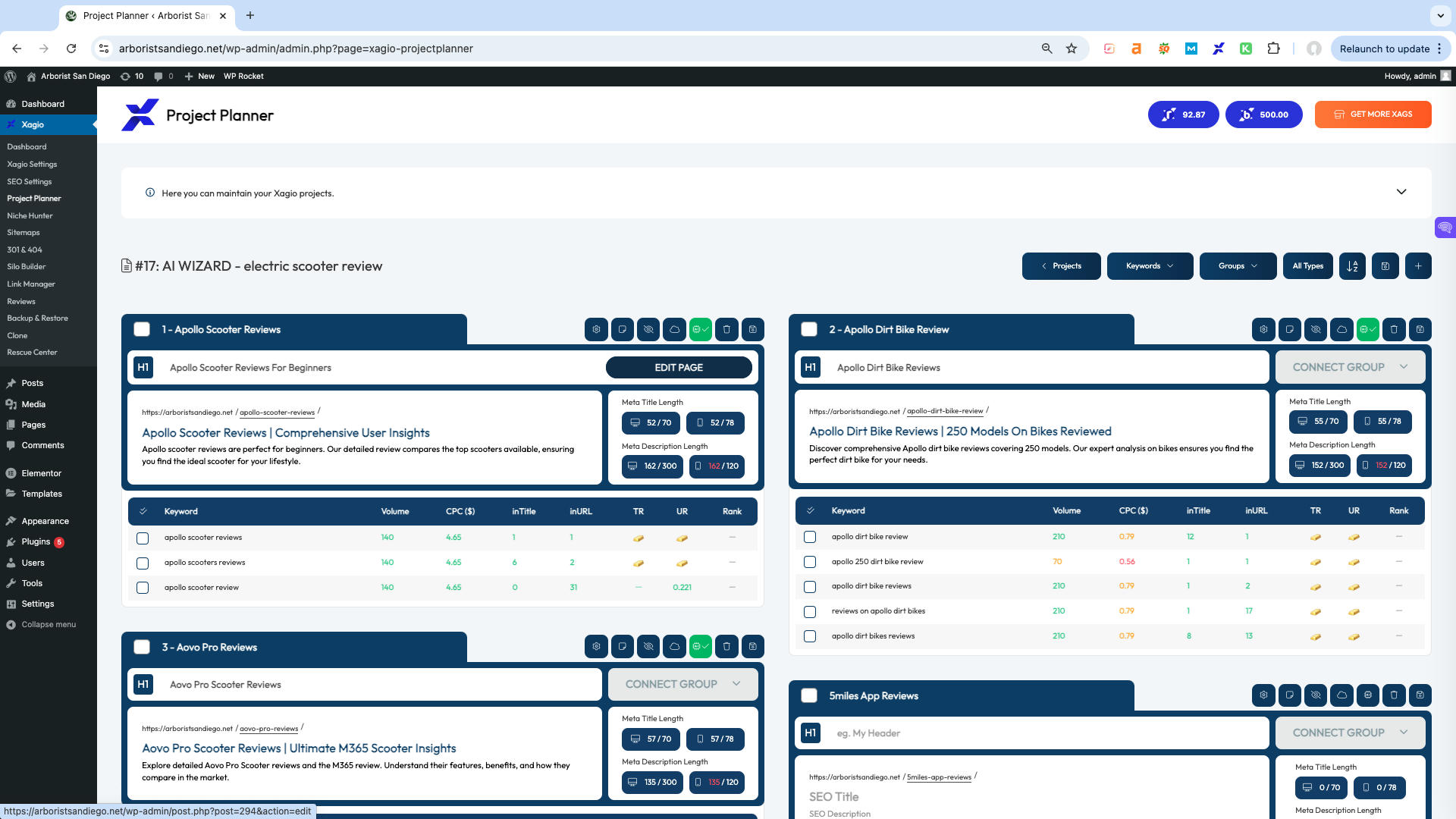Toggle hidden-eye icon on Apollo Dirt Bike Review group
The height and width of the screenshot is (819, 1456).
click(x=1316, y=329)
